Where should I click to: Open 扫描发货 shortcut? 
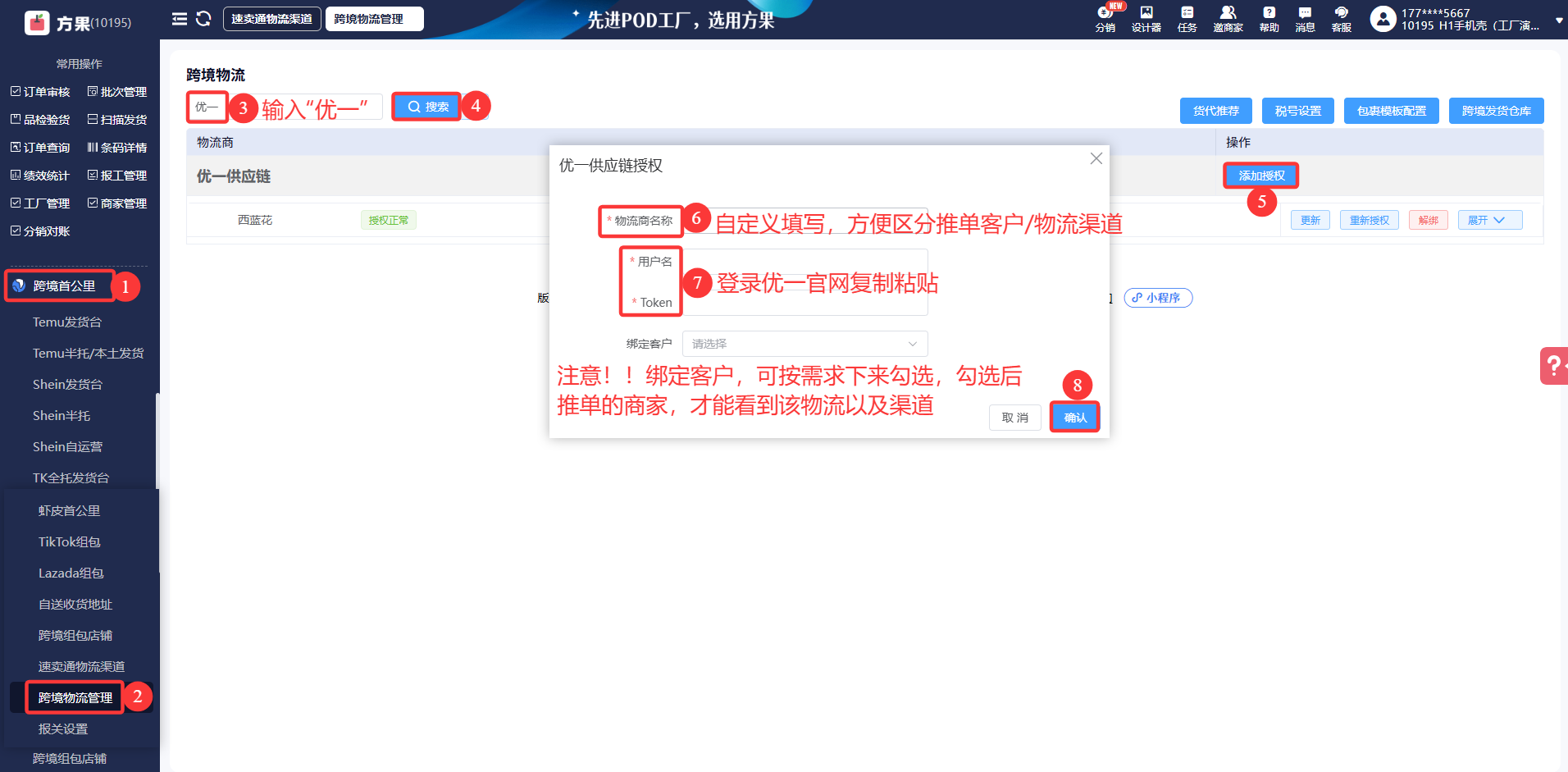click(117, 120)
